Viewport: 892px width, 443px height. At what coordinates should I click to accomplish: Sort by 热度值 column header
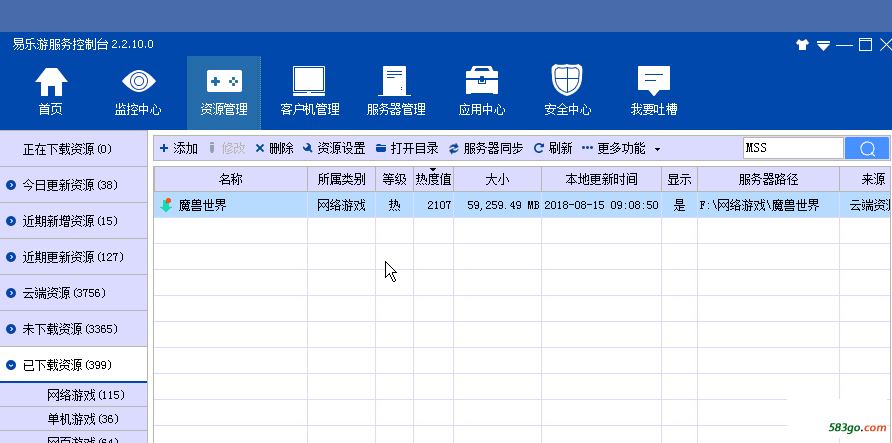[x=433, y=180]
